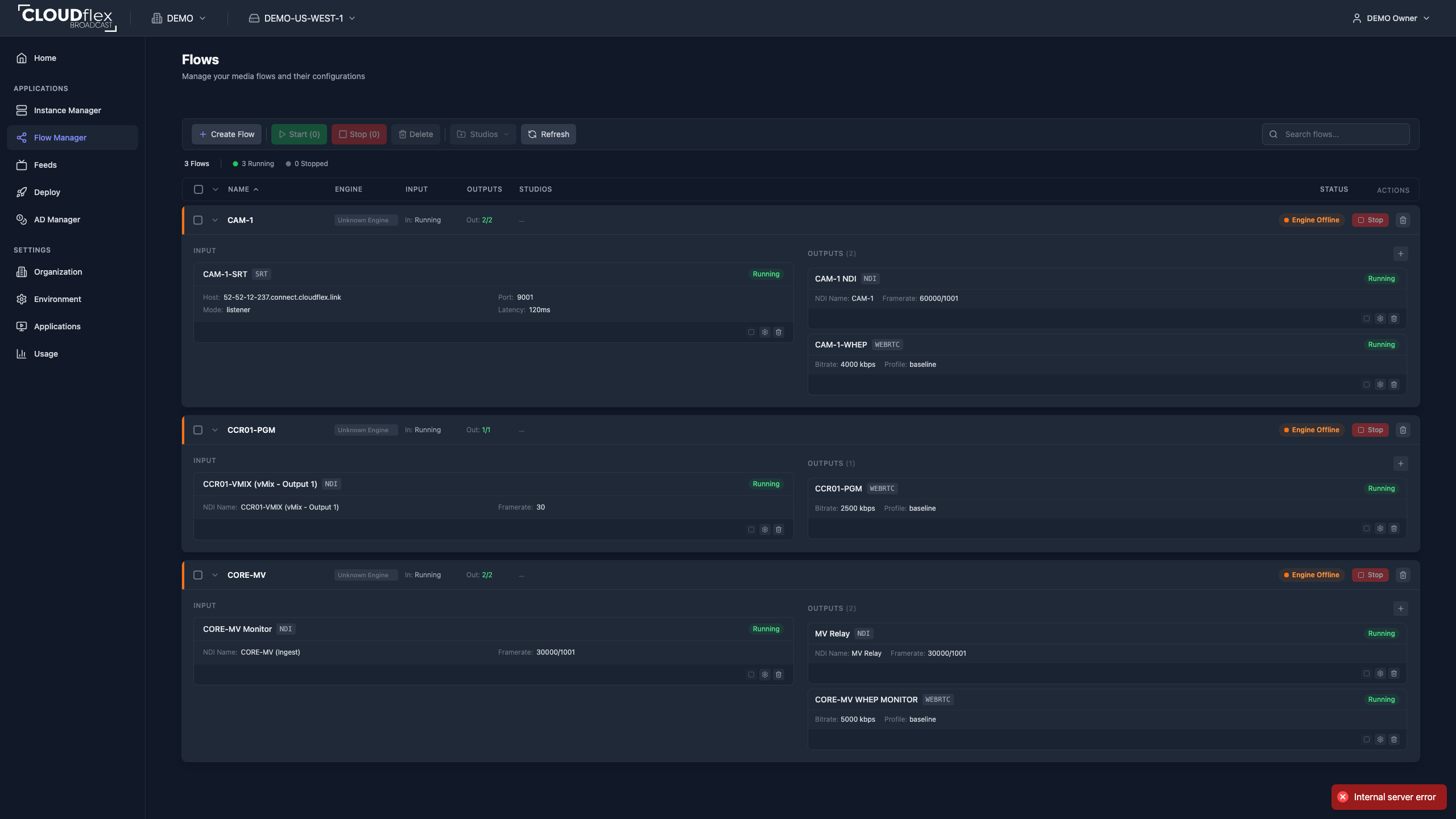
Task: Open settings gear for CCR01-VMIX input
Action: point(765,530)
